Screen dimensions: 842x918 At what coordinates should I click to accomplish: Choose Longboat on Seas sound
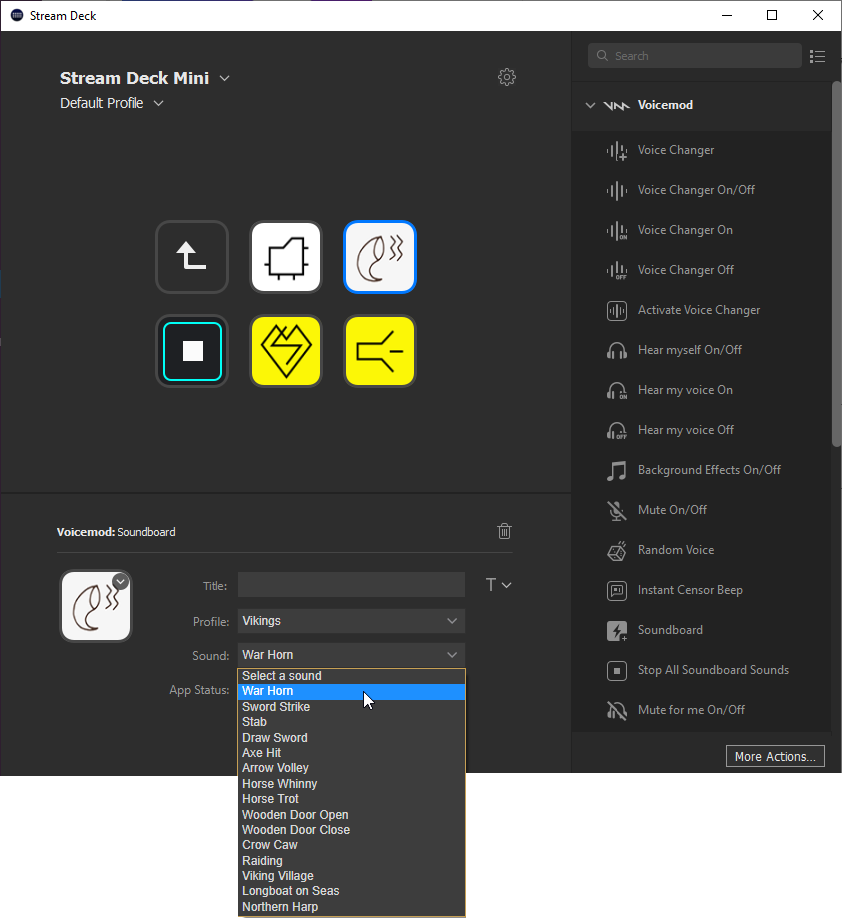[x=351, y=891]
